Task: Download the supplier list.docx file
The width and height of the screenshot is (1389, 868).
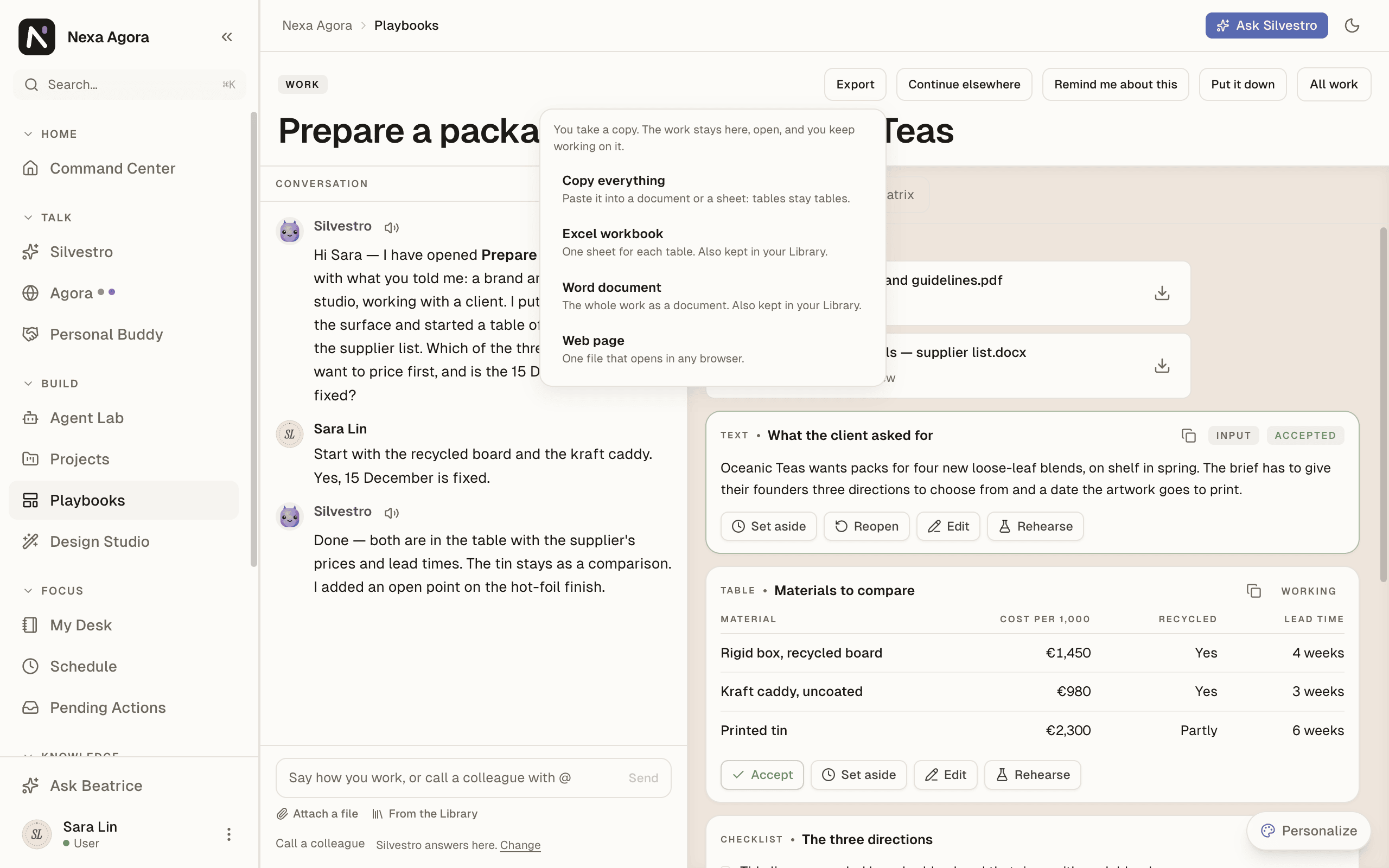Action: pyautogui.click(x=1162, y=365)
